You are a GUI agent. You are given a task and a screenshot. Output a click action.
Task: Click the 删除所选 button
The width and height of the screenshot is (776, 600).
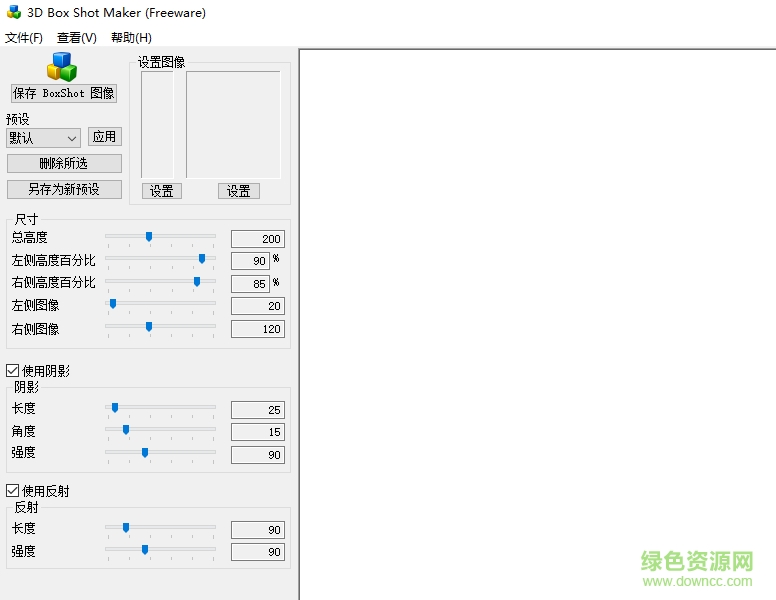click(x=64, y=163)
